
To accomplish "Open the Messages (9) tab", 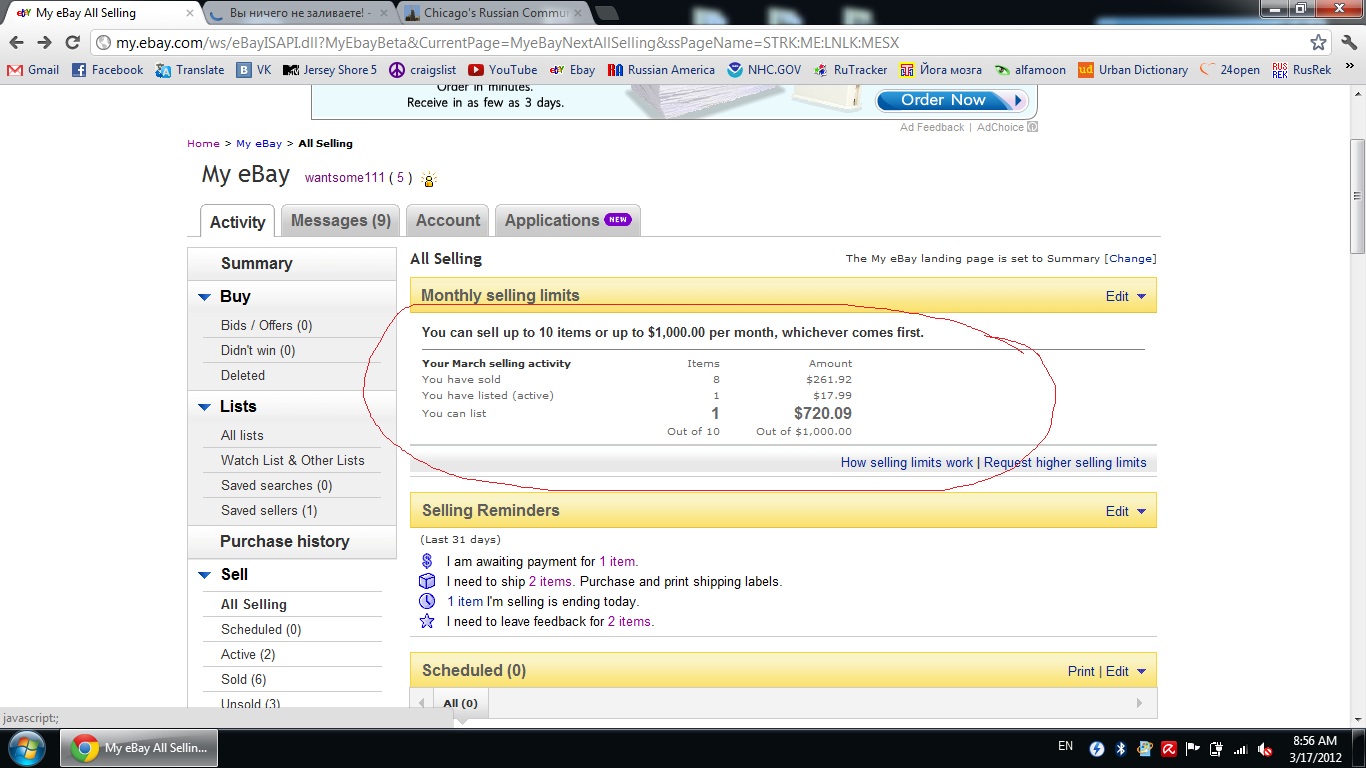I will [340, 221].
